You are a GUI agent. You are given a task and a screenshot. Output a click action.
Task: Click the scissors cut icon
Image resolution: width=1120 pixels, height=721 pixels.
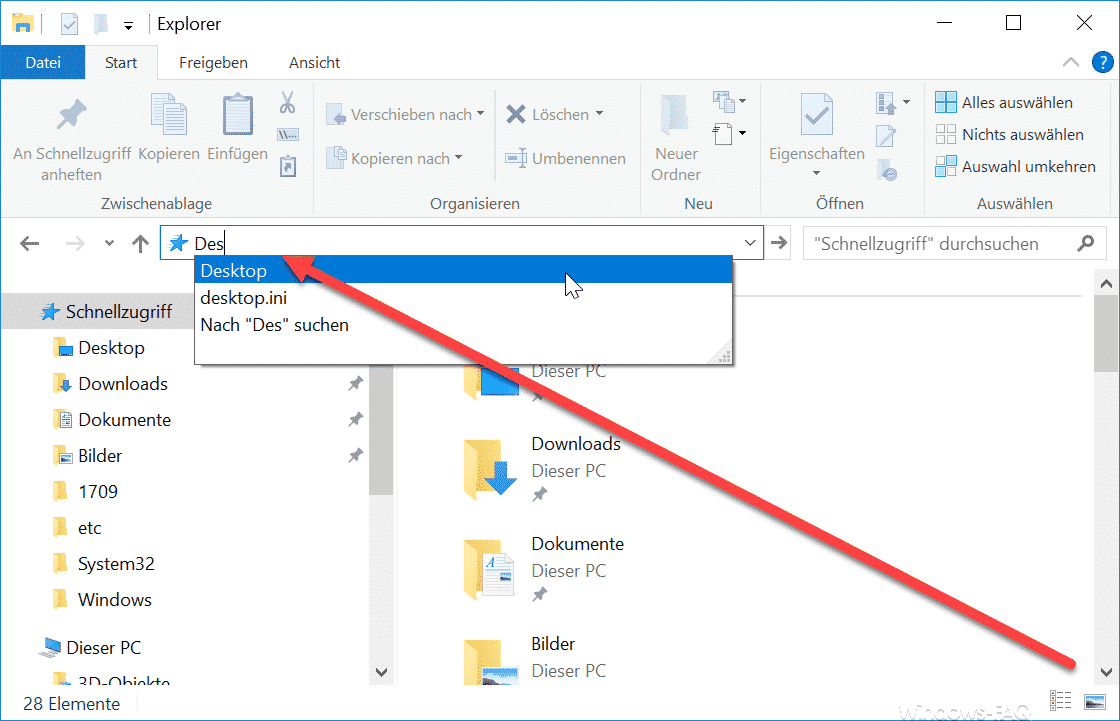pyautogui.click(x=288, y=103)
